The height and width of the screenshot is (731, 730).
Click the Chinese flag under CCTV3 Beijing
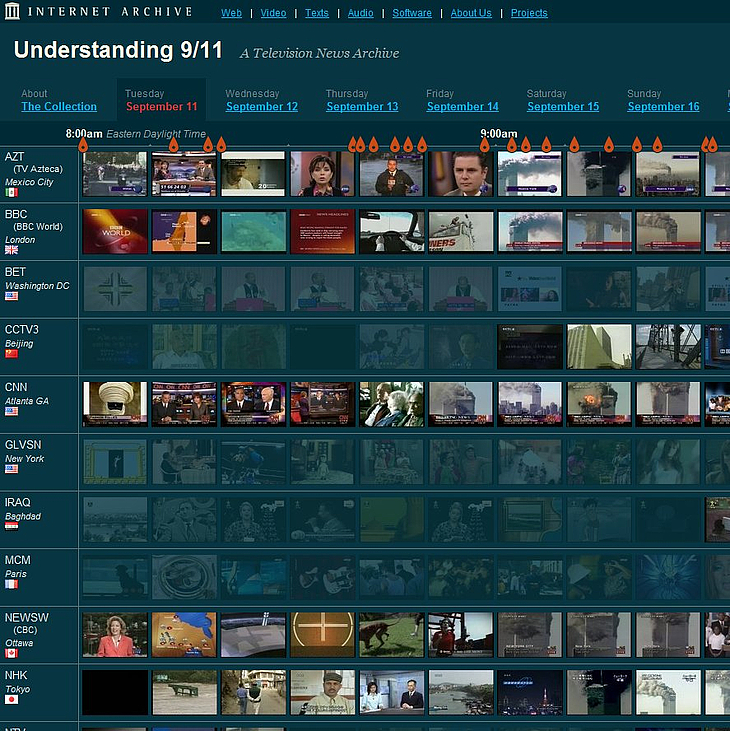coord(11,354)
